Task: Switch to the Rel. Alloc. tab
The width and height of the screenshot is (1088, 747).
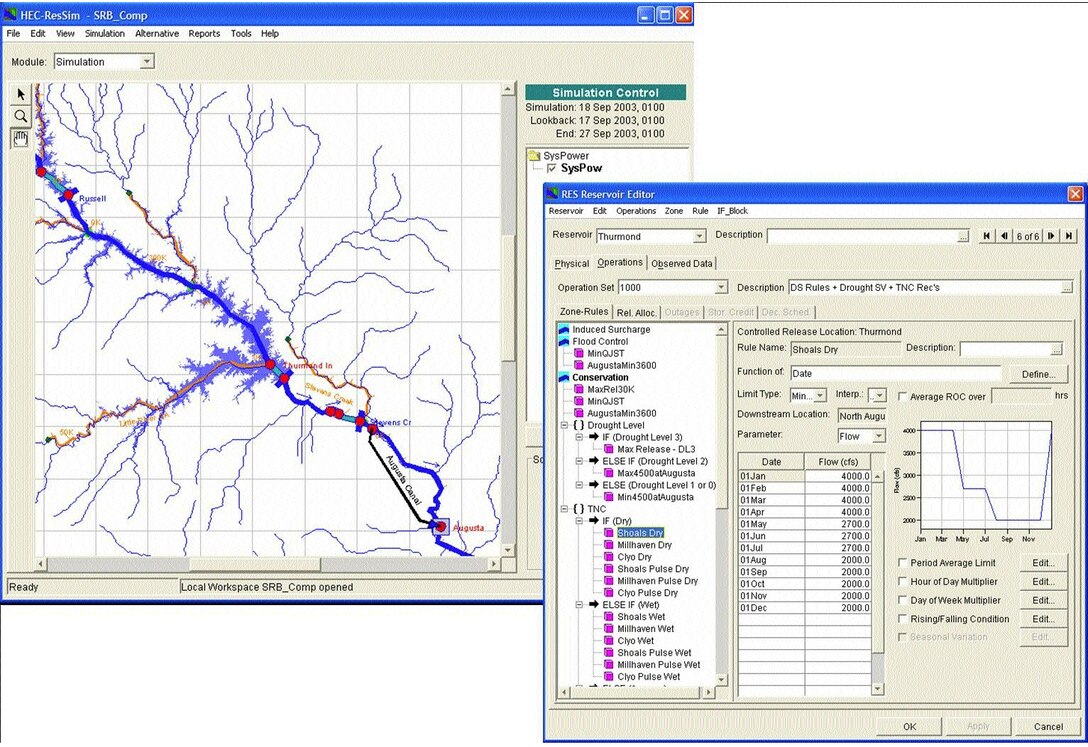Action: (636, 313)
